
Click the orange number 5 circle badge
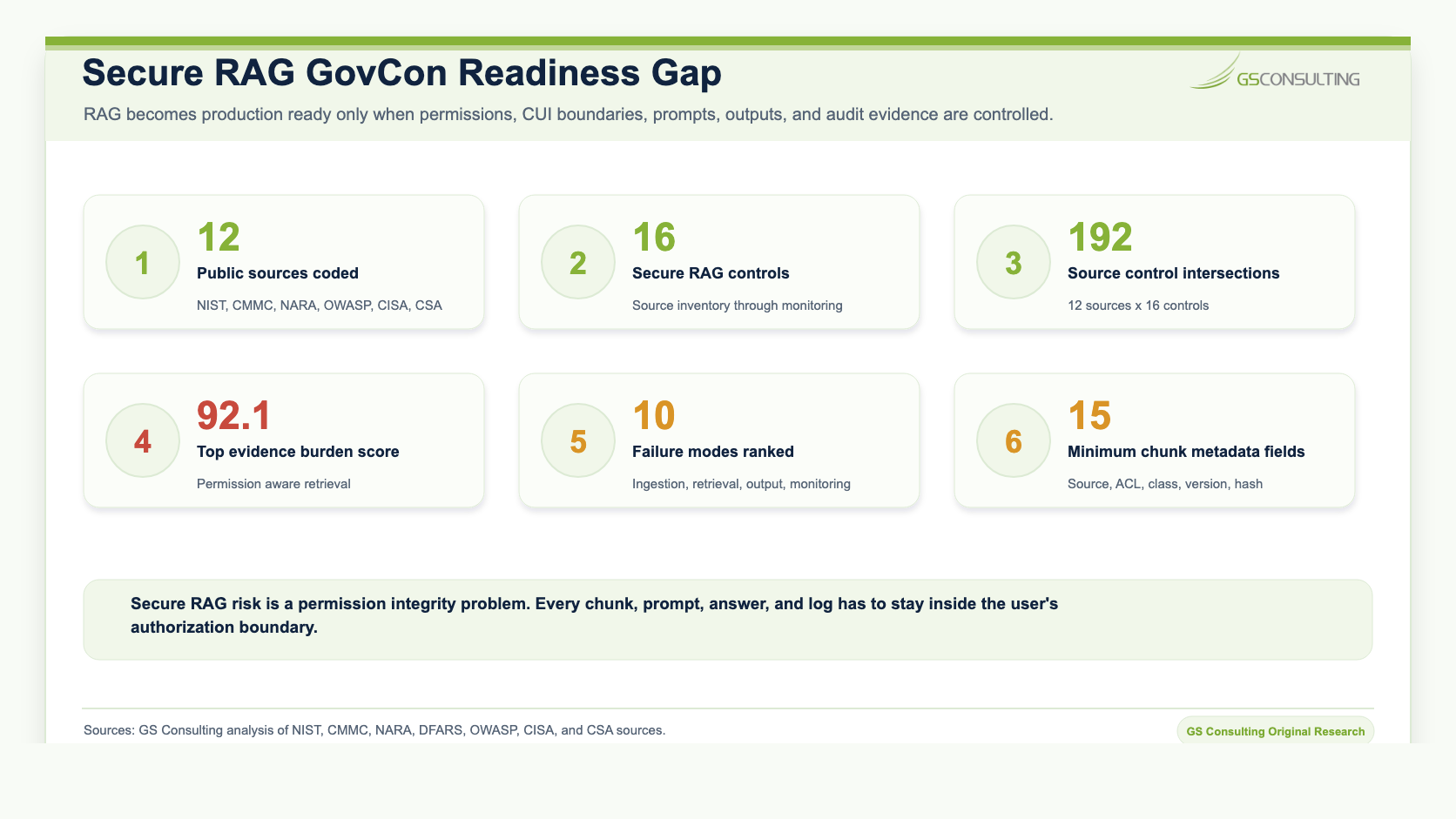click(x=578, y=440)
